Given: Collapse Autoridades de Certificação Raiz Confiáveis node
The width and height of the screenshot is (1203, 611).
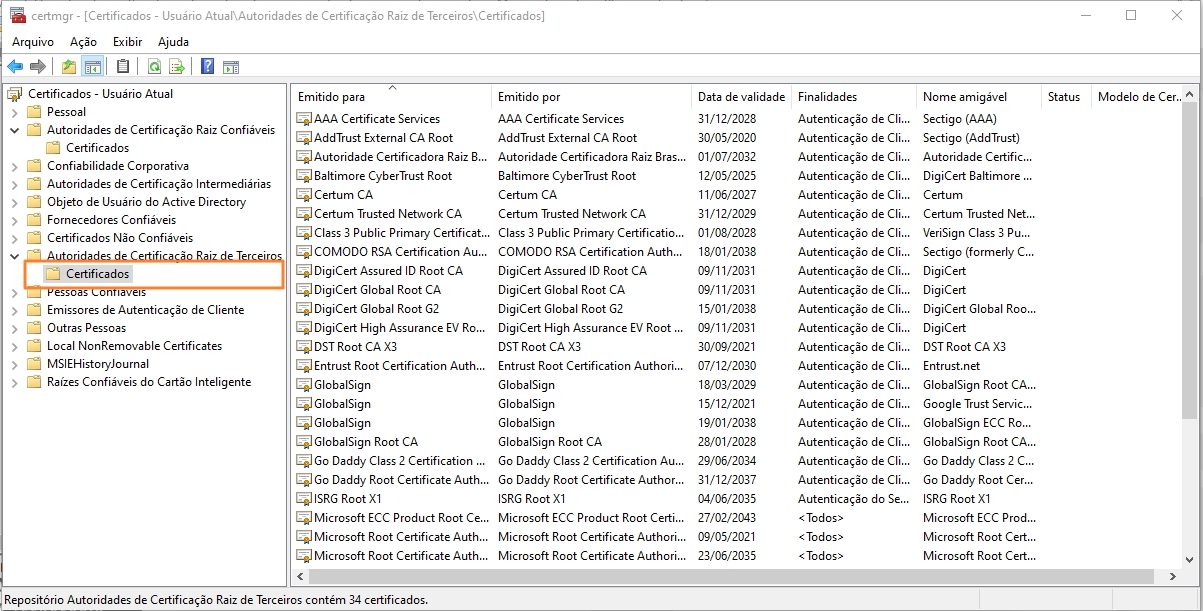Looking at the screenshot, I should pyautogui.click(x=15, y=130).
